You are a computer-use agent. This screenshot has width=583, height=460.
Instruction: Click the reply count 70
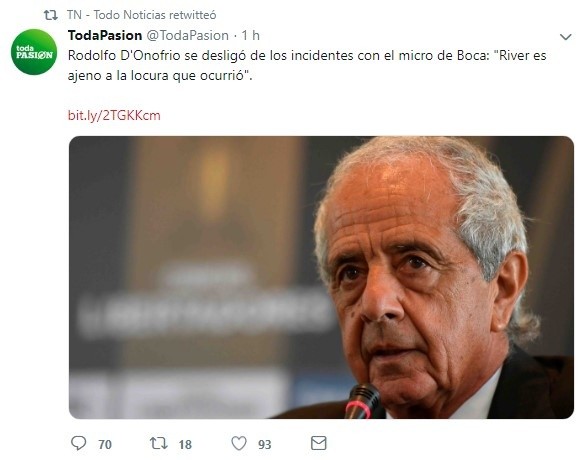[105, 444]
